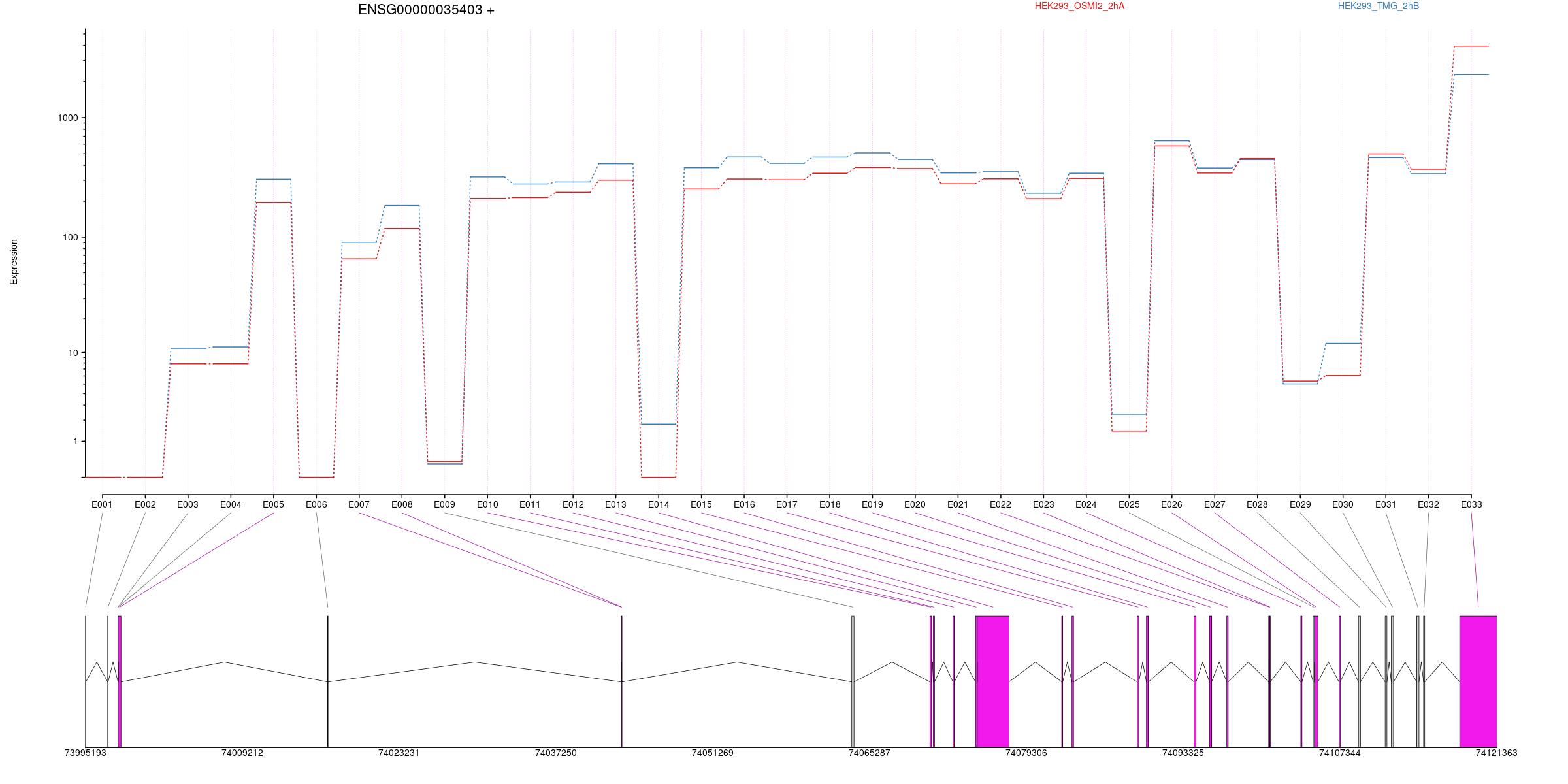Click the y-axis tick label 100
Viewport: 1568px width, 784px height.
pos(71,237)
